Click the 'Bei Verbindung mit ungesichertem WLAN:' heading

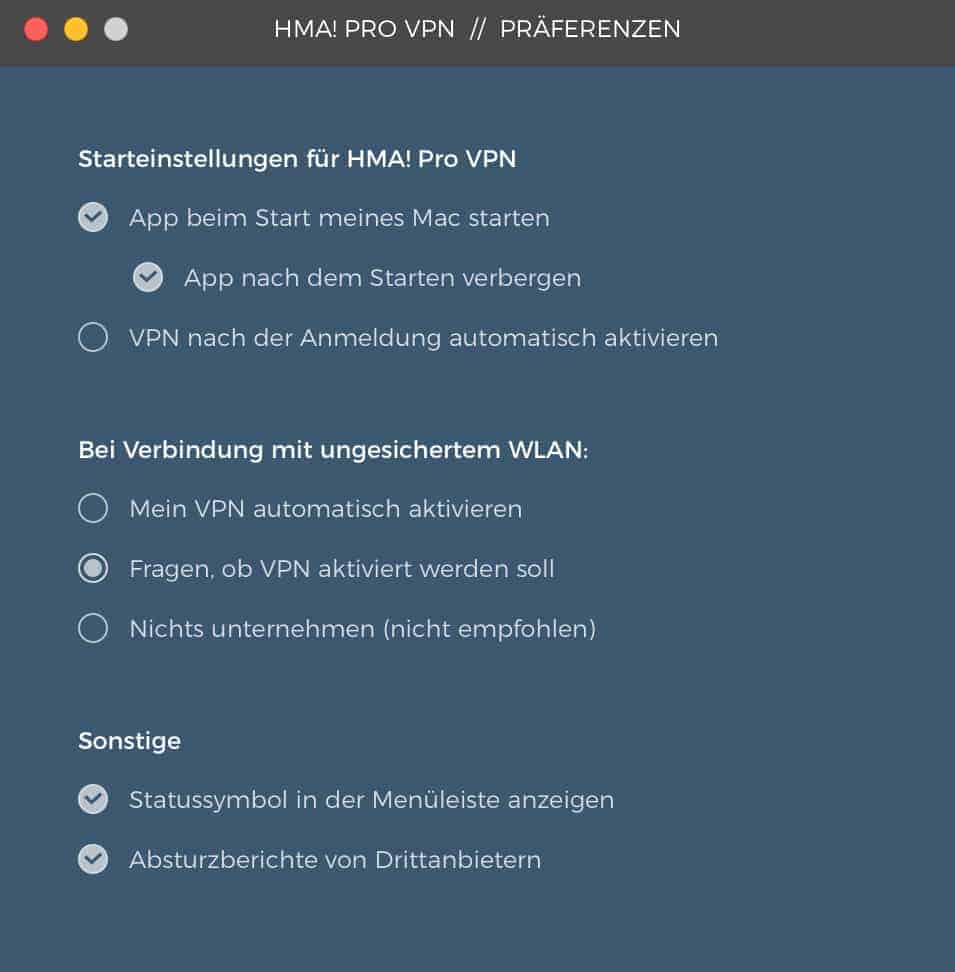(333, 450)
